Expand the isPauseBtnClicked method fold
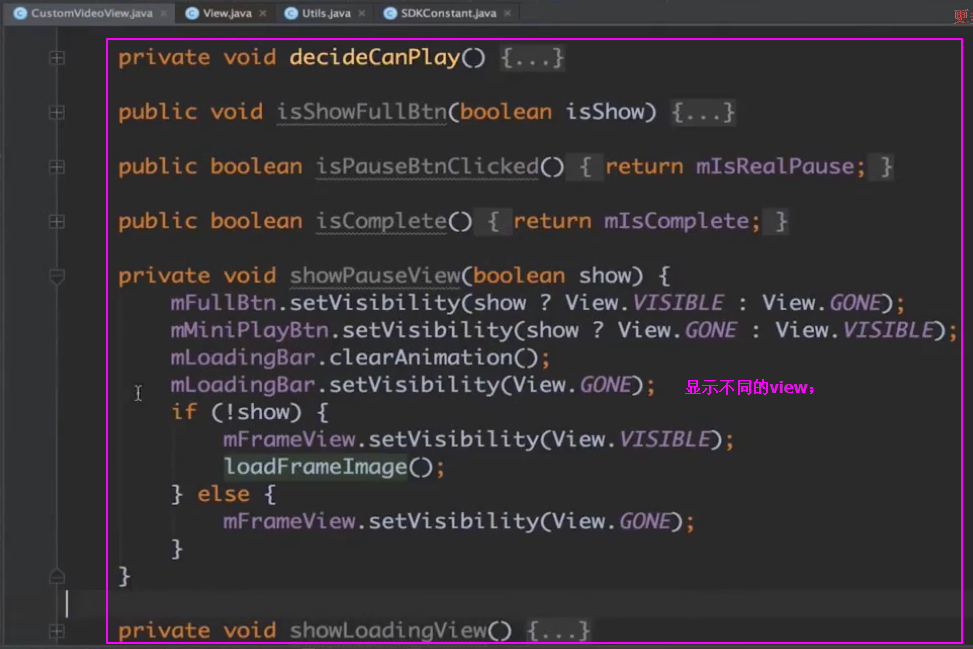 (x=57, y=167)
